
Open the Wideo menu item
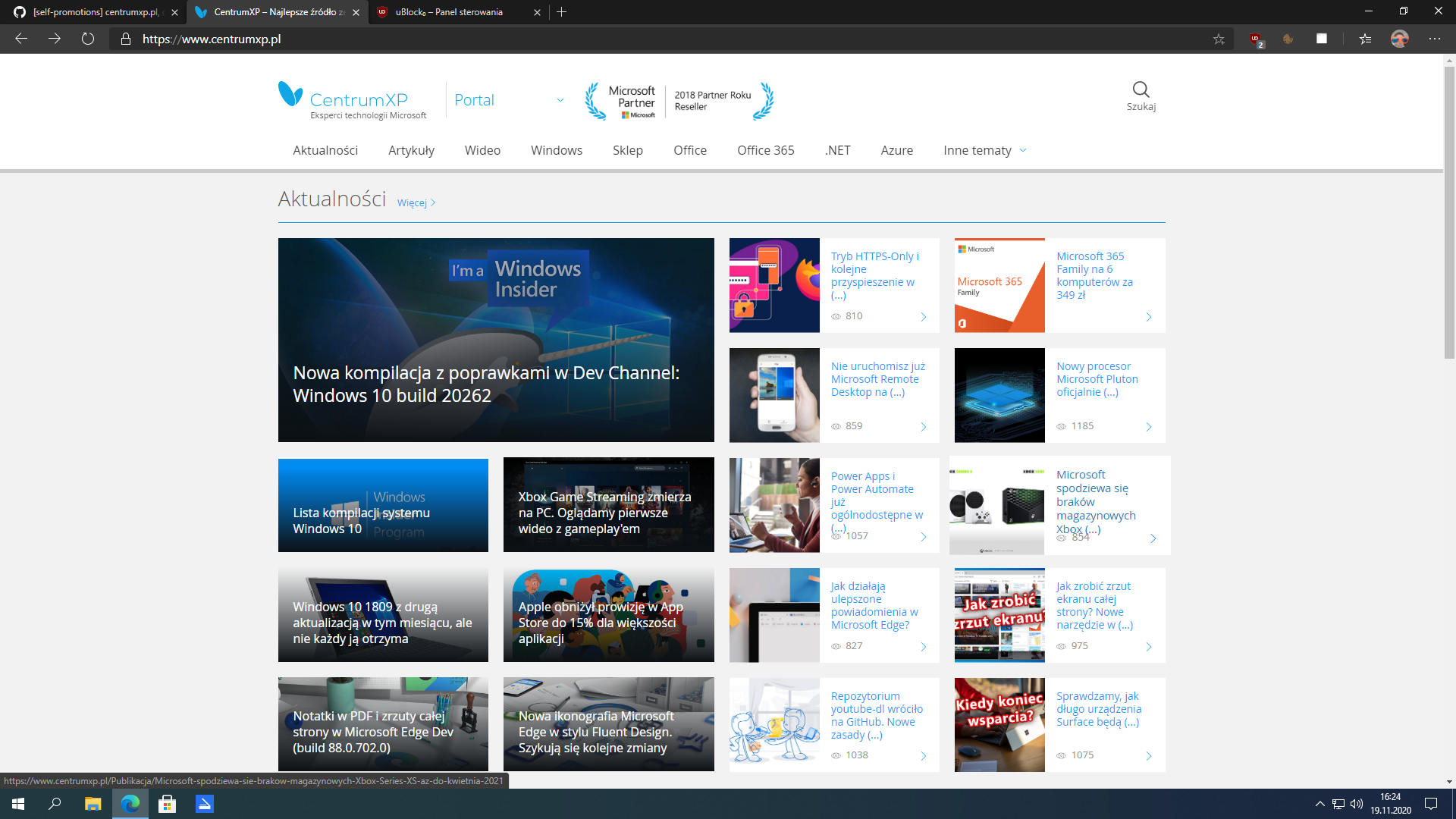click(x=482, y=150)
